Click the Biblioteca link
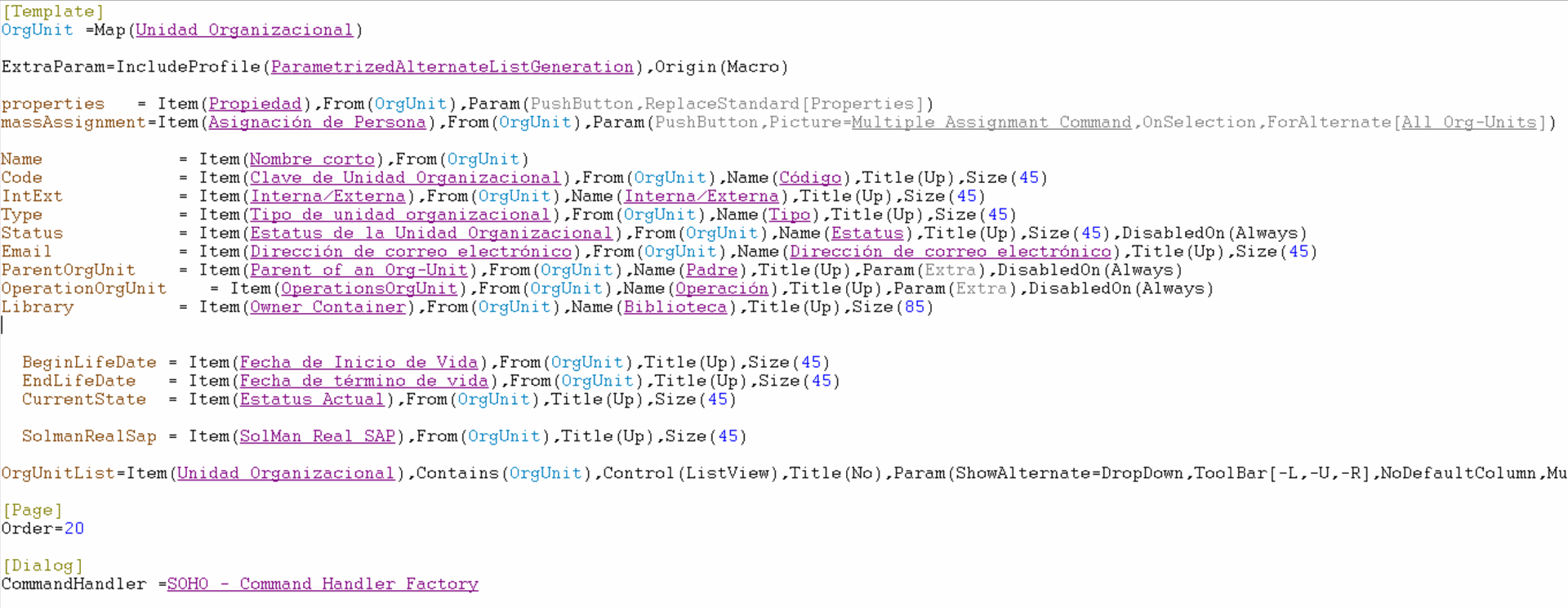This screenshot has height=608, width=1568. click(x=675, y=307)
